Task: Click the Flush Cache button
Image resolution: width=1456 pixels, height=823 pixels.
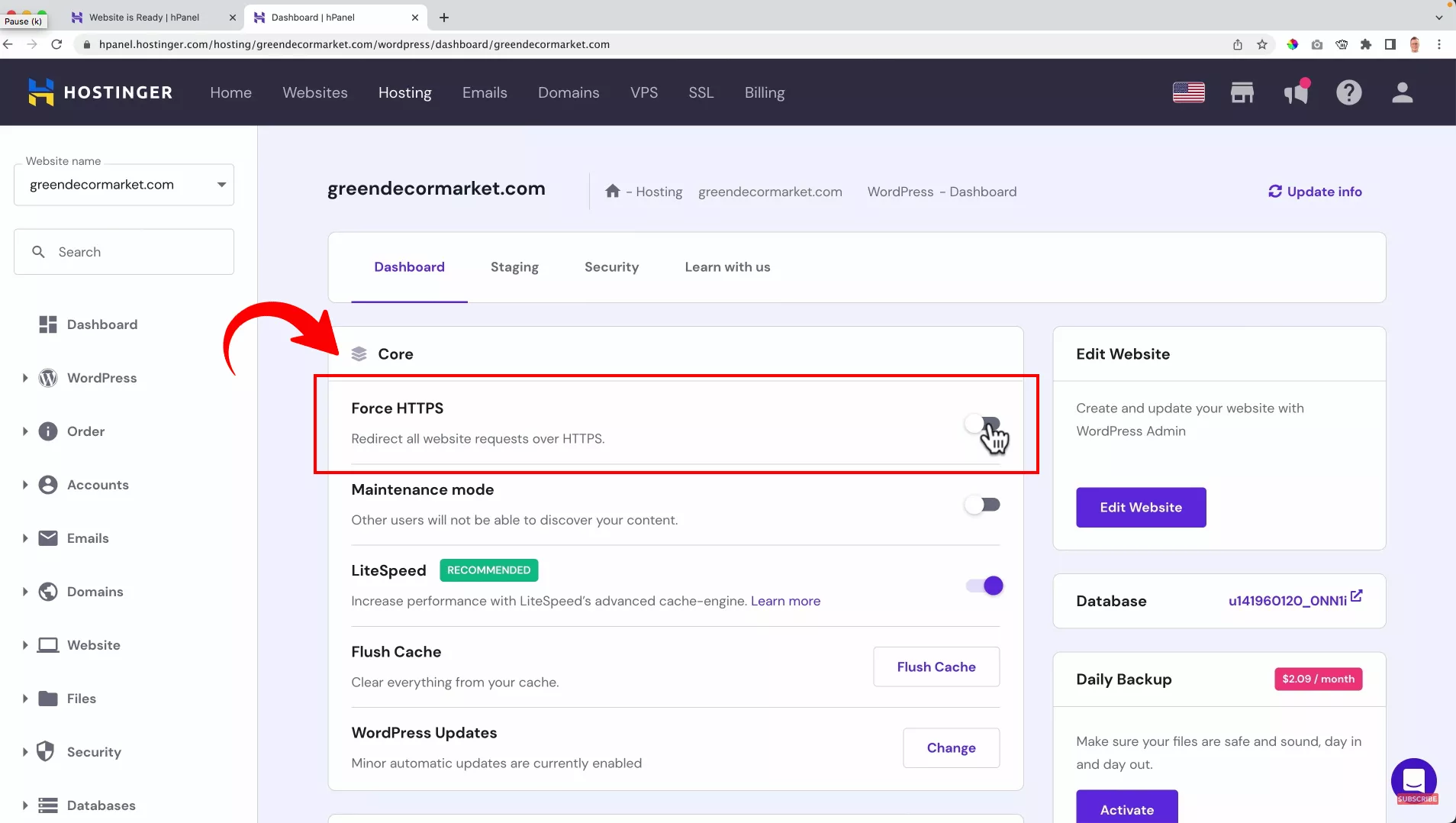Action: (x=936, y=666)
